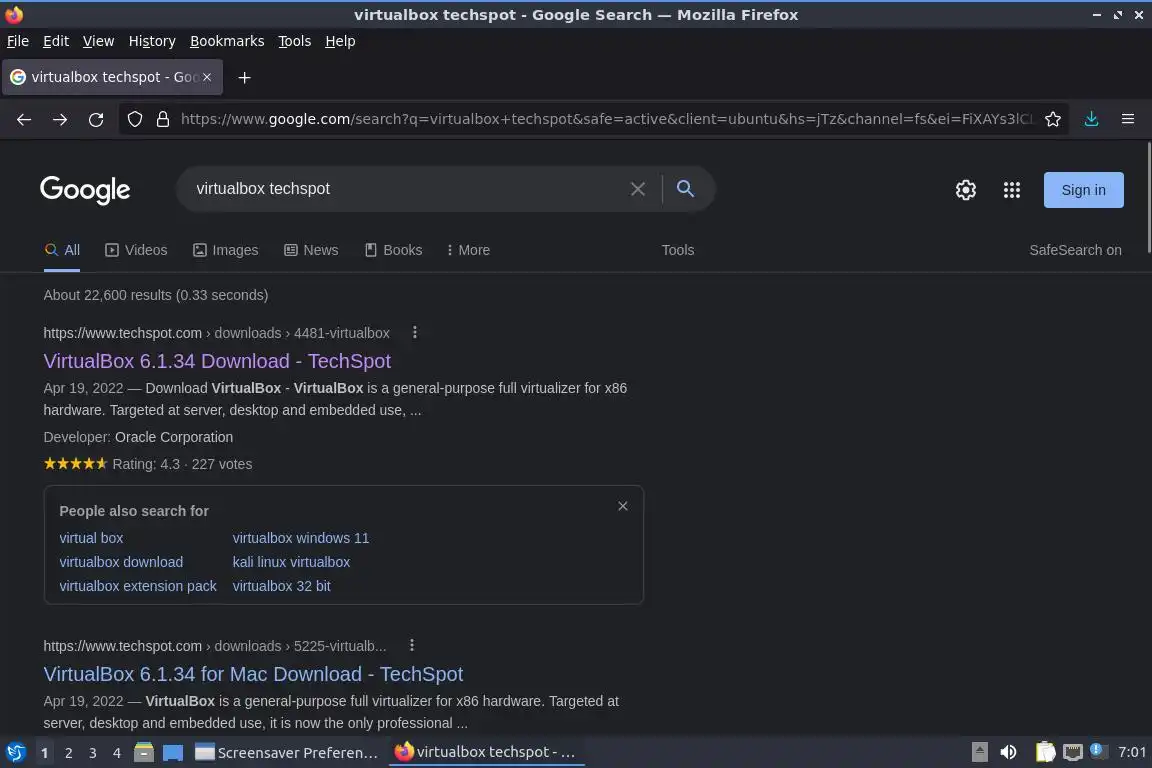Open Firefox hamburger application menu
Viewport: 1152px width, 768px height.
click(x=1128, y=119)
